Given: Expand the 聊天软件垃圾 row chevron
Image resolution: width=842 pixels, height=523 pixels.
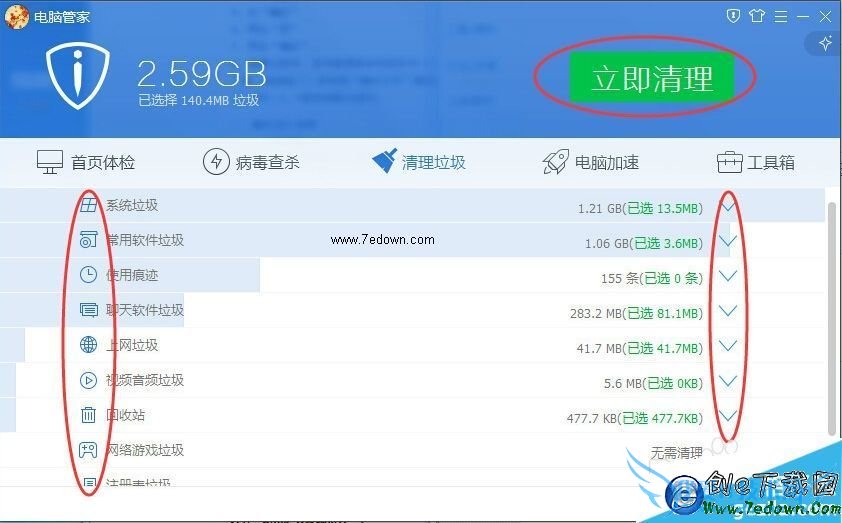Looking at the screenshot, I should pos(728,311).
